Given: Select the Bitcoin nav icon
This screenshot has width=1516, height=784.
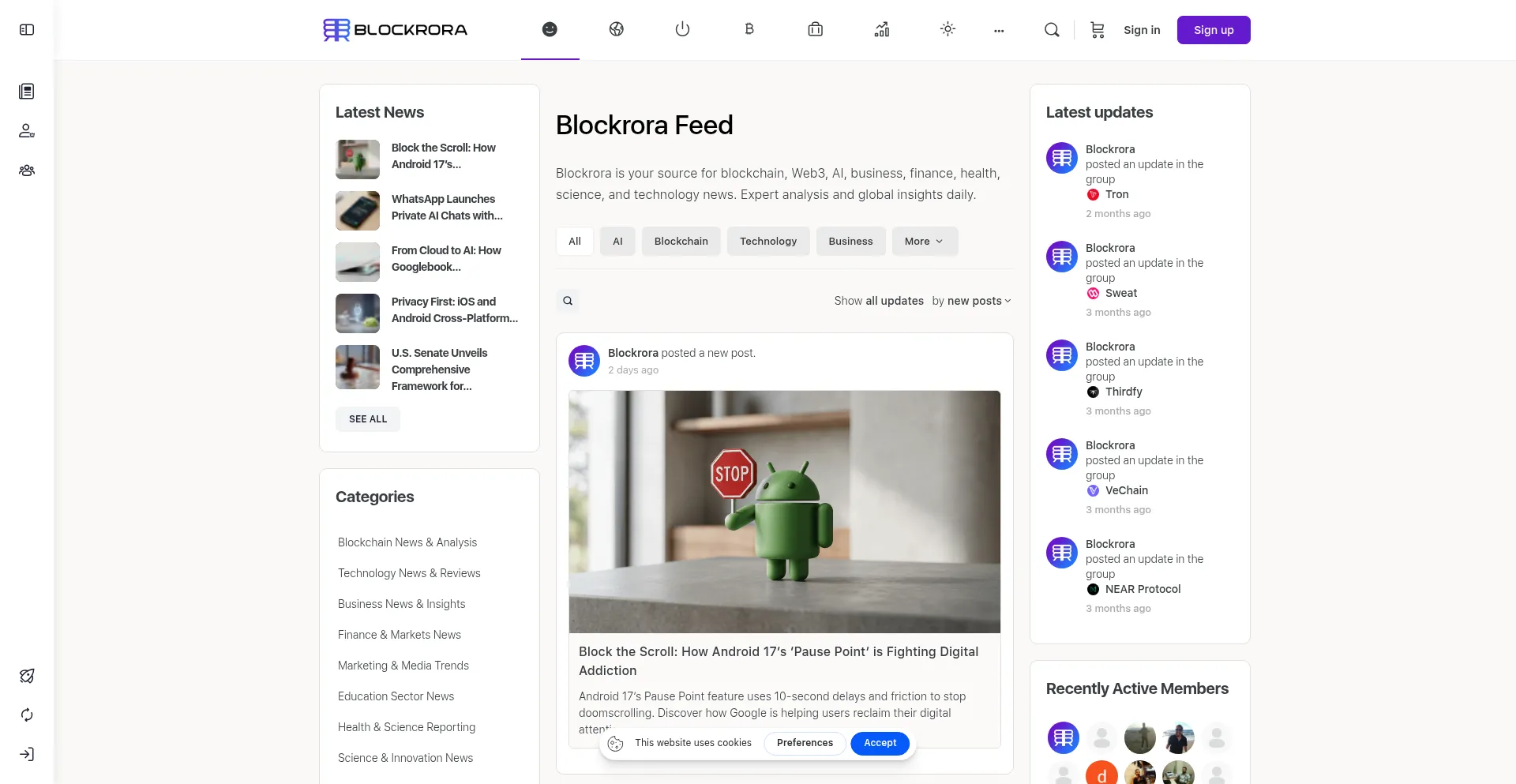Looking at the screenshot, I should pyautogui.click(x=749, y=29).
